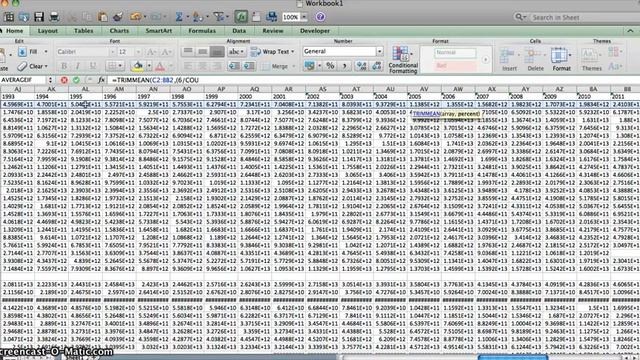Switch to the SmartArt tab
Image resolution: width=640 pixels, height=360 pixels.
(x=158, y=31)
